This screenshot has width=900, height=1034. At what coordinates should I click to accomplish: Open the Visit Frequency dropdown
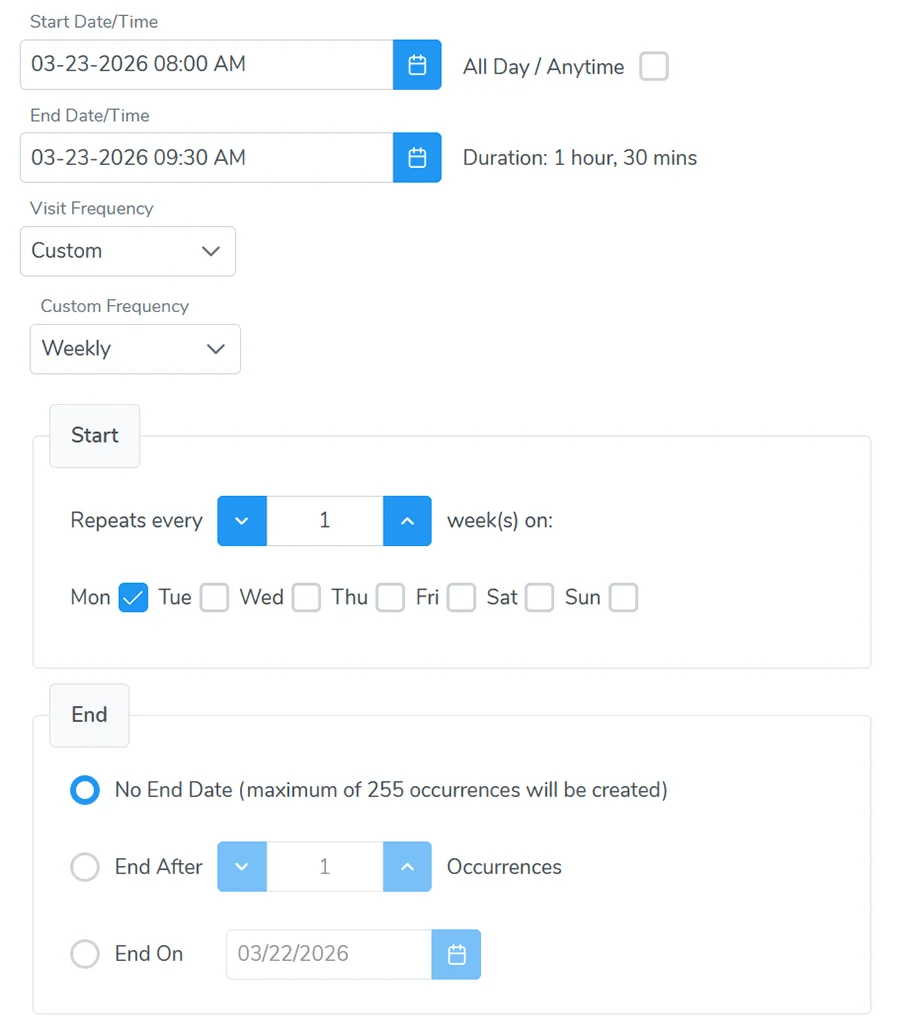[x=127, y=251]
